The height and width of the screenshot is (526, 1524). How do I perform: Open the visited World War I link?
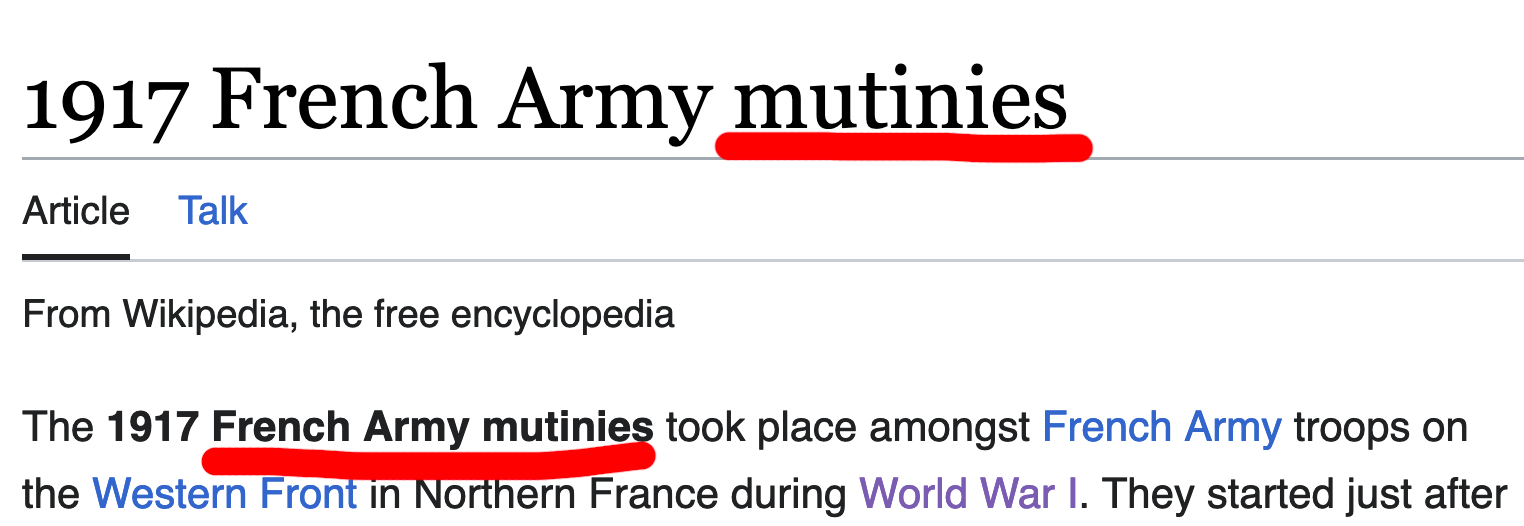coord(968,493)
